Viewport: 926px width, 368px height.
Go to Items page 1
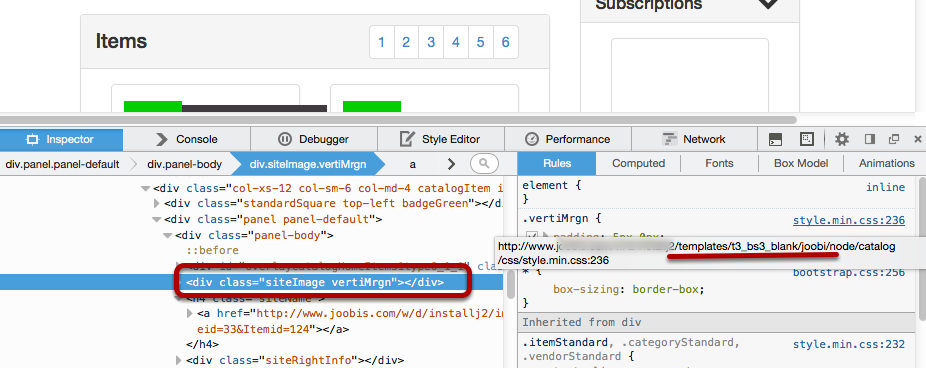click(382, 42)
